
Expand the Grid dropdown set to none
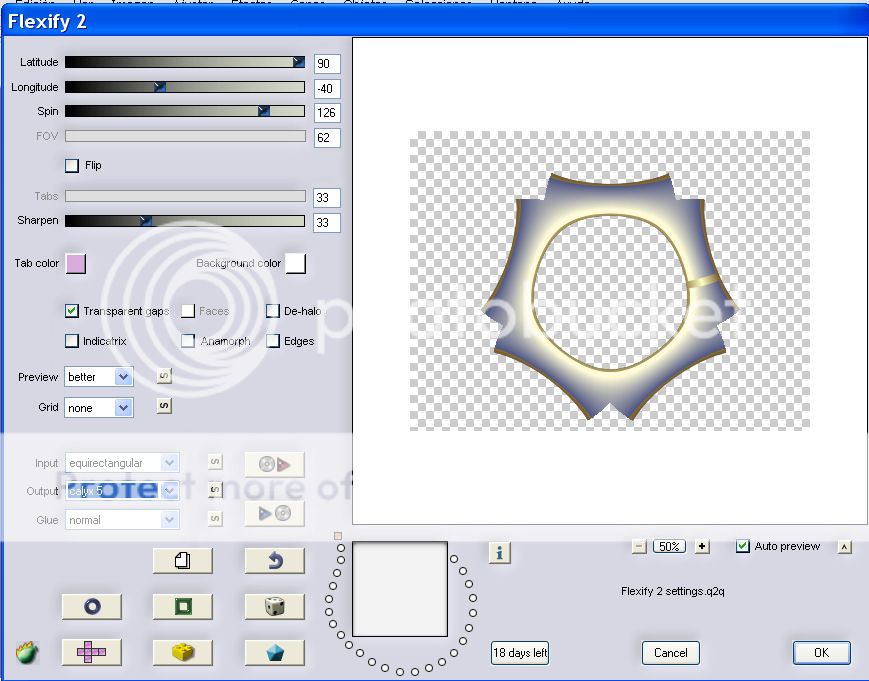pos(123,407)
